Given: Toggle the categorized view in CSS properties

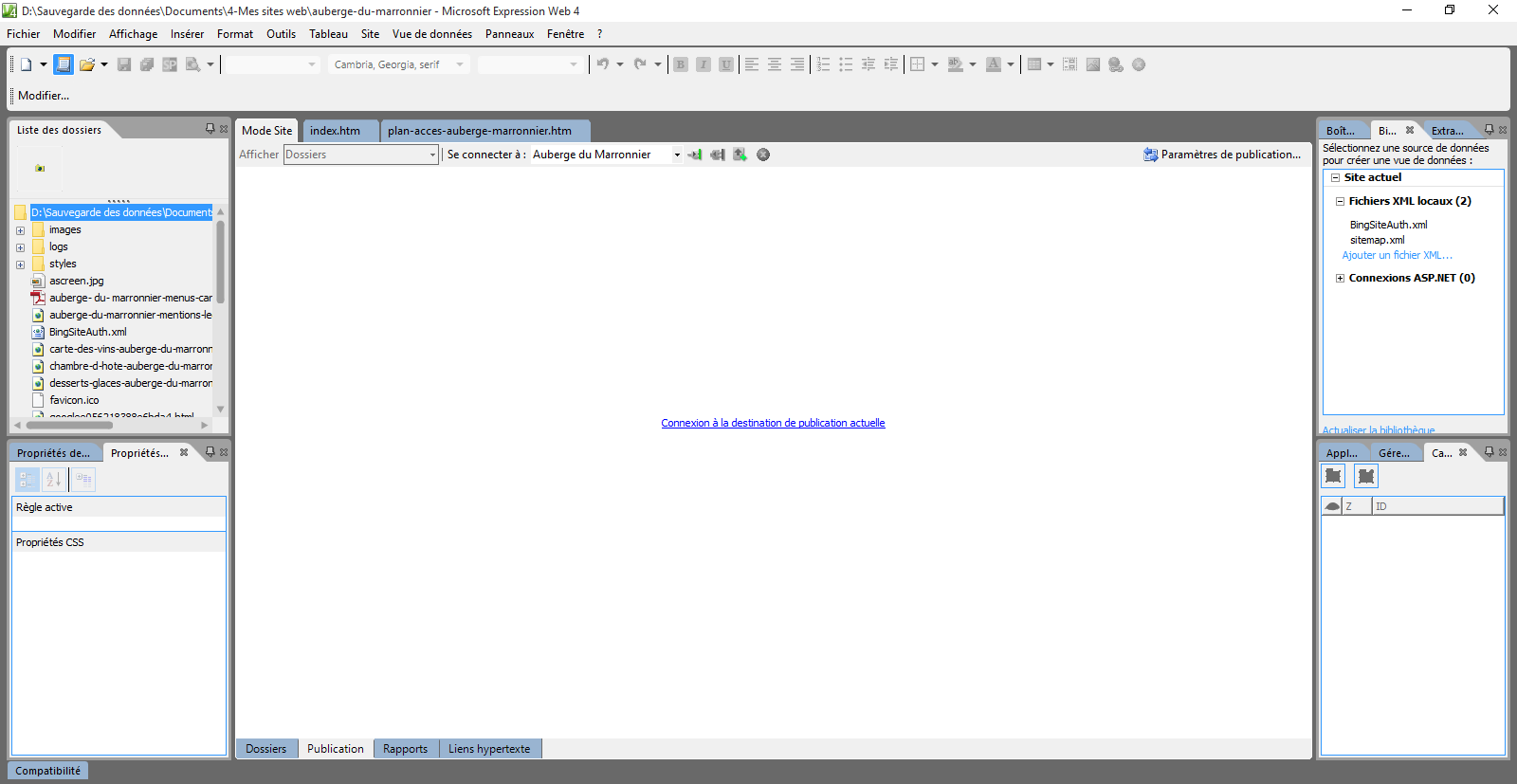Looking at the screenshot, I should (x=27, y=480).
